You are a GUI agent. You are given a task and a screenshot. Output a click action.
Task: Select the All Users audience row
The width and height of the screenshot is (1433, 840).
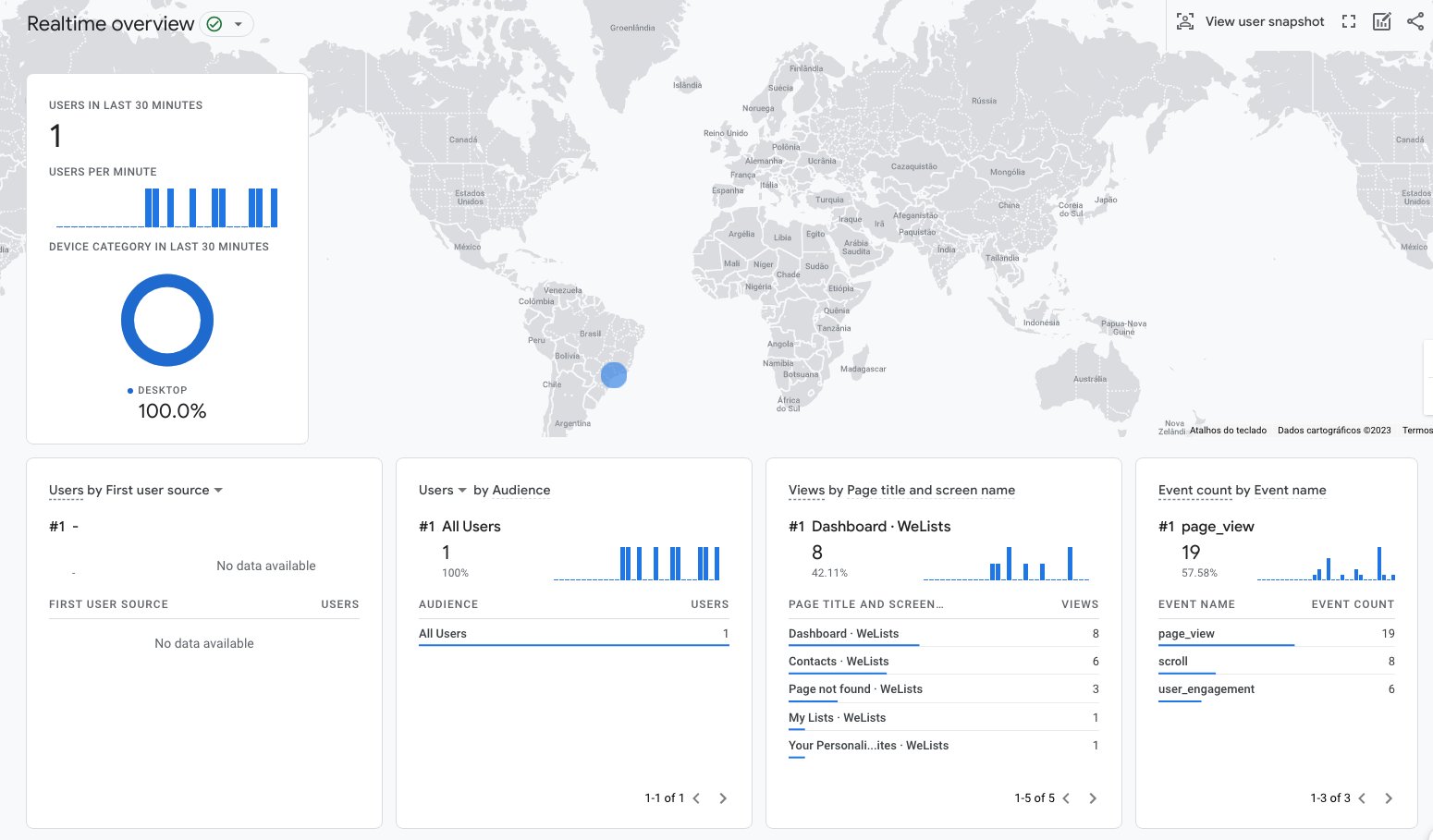point(443,633)
